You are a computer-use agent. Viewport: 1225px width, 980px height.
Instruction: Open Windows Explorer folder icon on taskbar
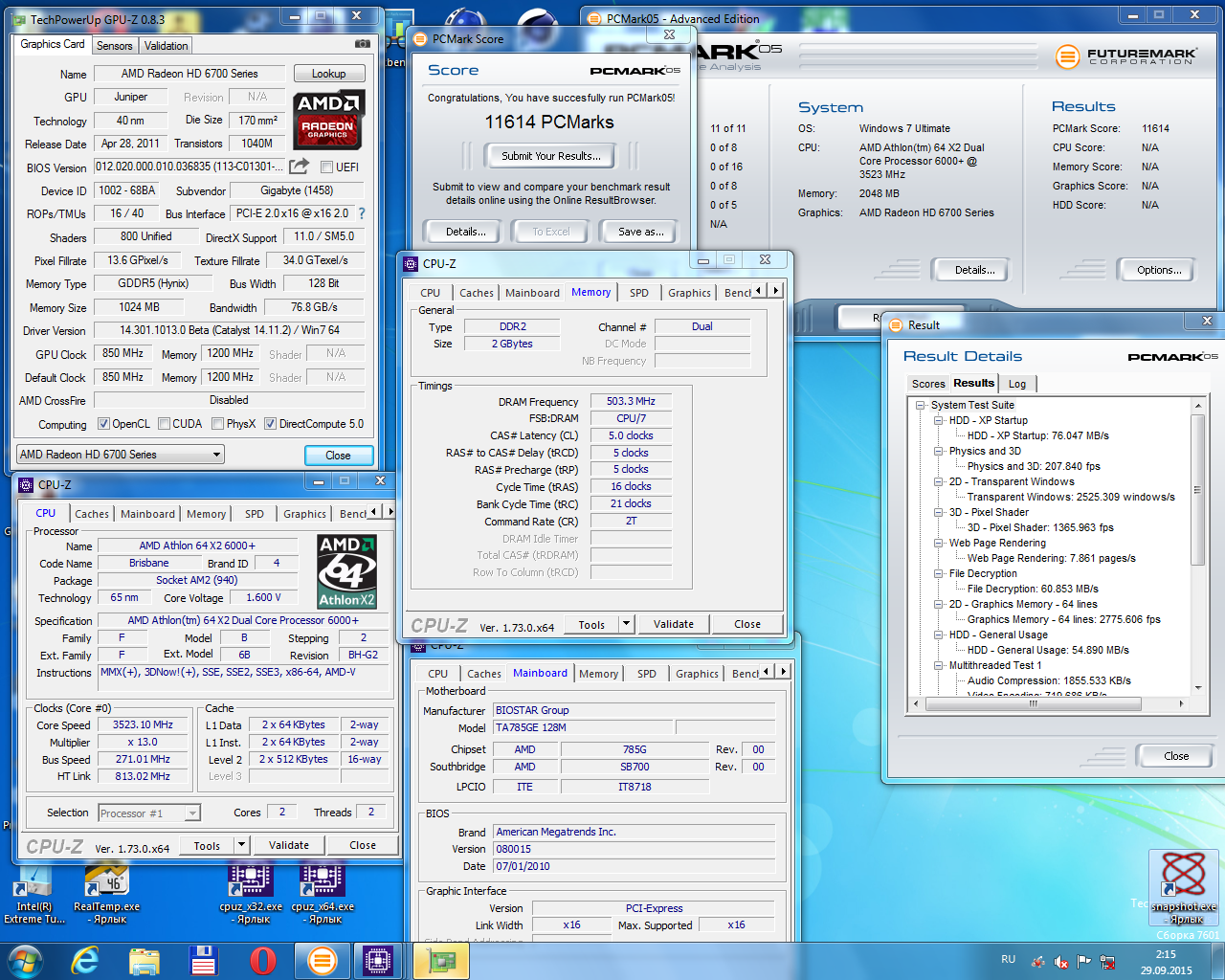pos(145,961)
